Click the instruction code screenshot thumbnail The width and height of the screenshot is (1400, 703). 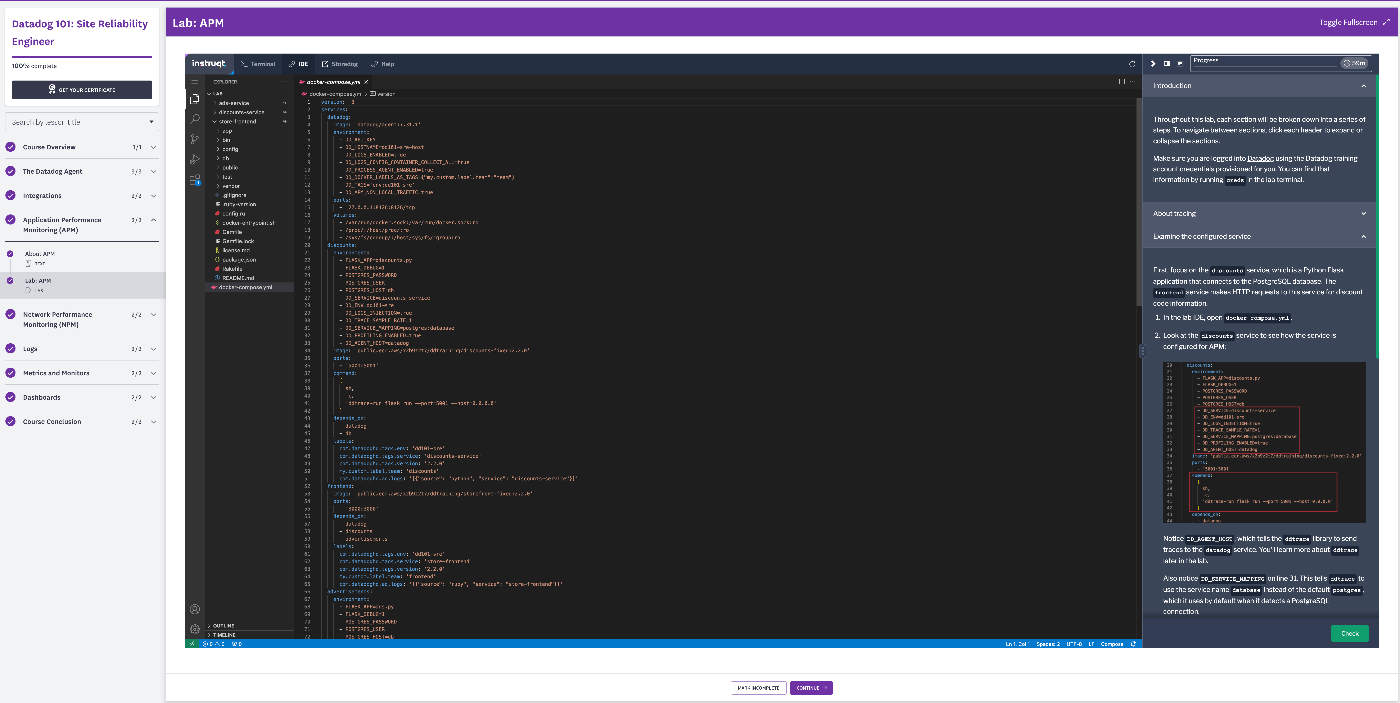tap(1264, 442)
